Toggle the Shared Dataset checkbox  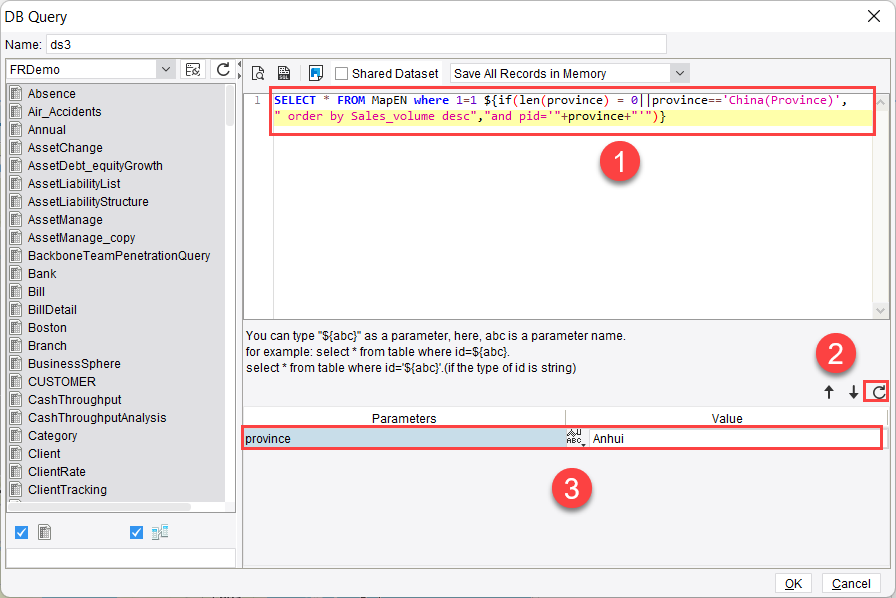point(341,72)
